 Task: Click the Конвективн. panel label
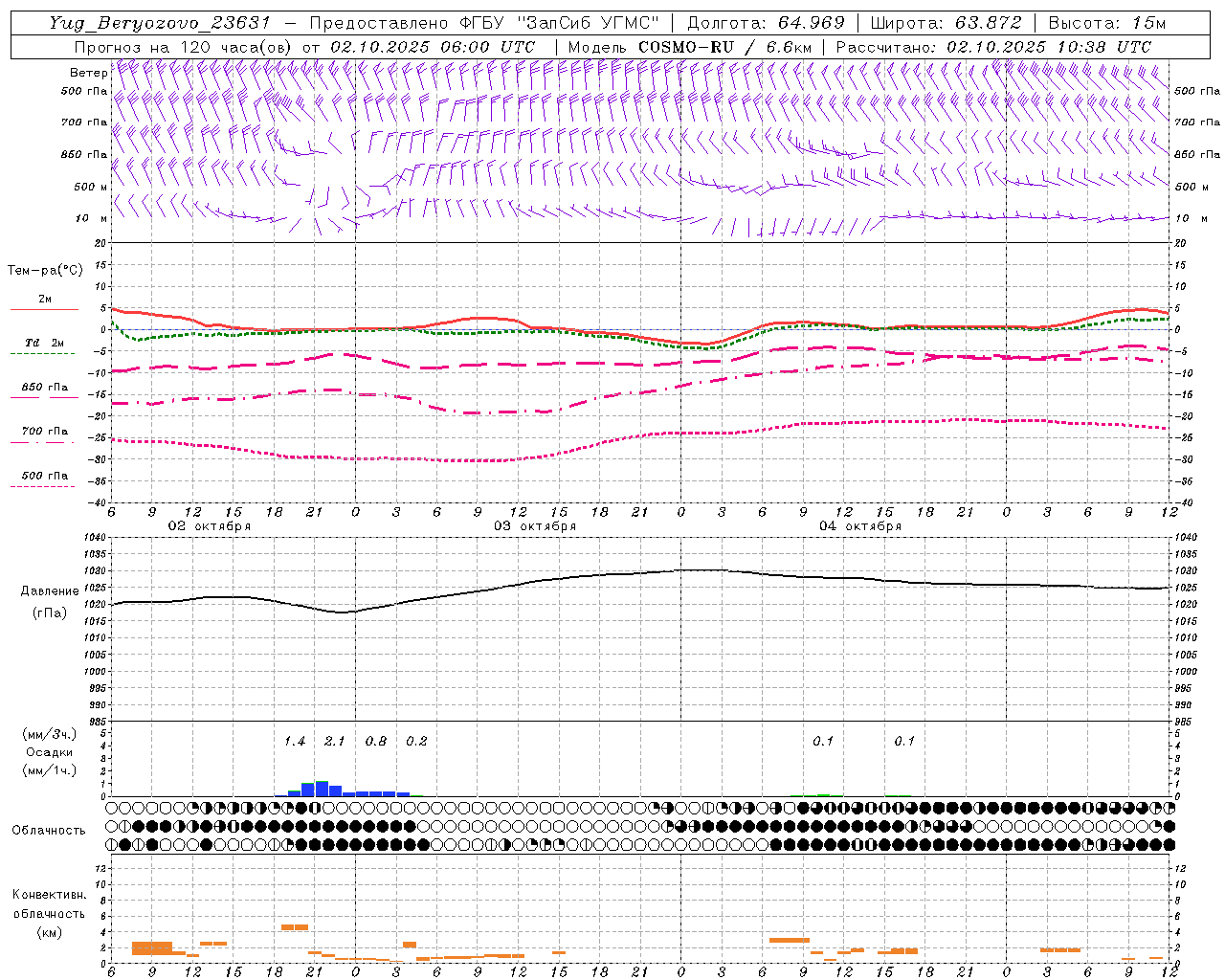(x=49, y=895)
